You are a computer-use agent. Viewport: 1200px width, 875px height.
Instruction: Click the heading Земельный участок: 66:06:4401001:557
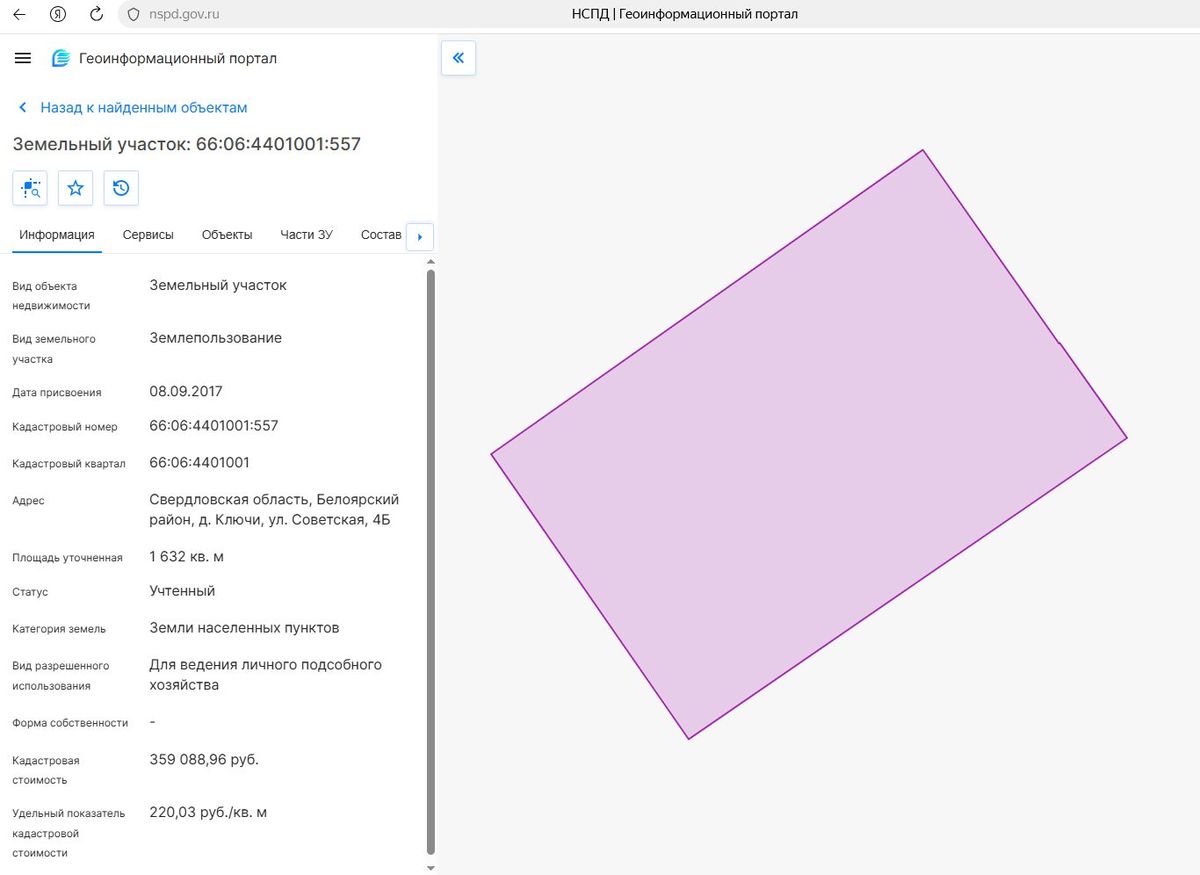click(x=187, y=144)
